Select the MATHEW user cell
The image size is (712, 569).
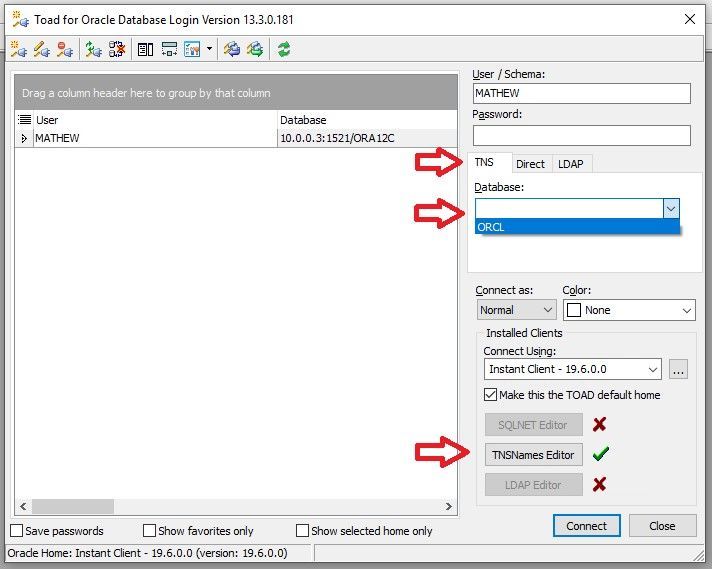point(155,138)
